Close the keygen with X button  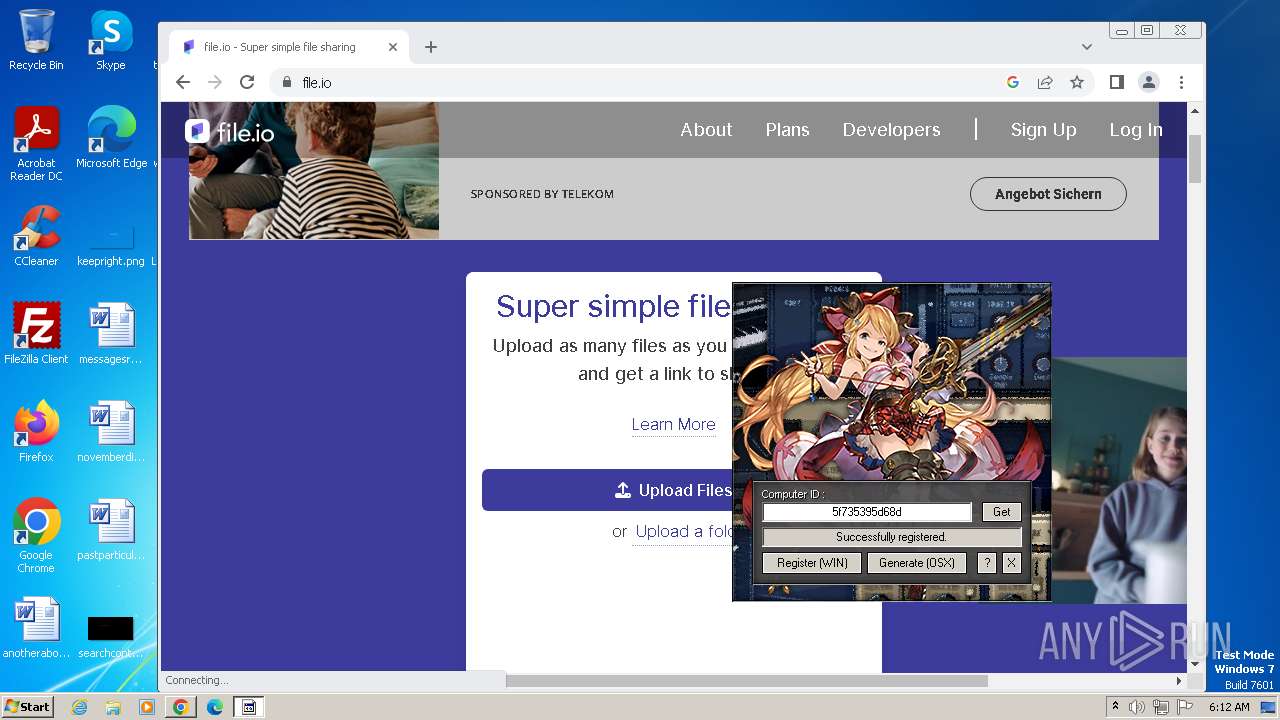coord(1011,563)
